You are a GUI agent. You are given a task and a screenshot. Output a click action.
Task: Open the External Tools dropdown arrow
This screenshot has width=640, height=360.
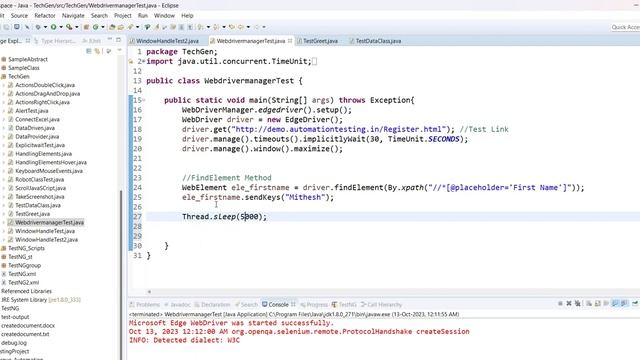[77, 27]
